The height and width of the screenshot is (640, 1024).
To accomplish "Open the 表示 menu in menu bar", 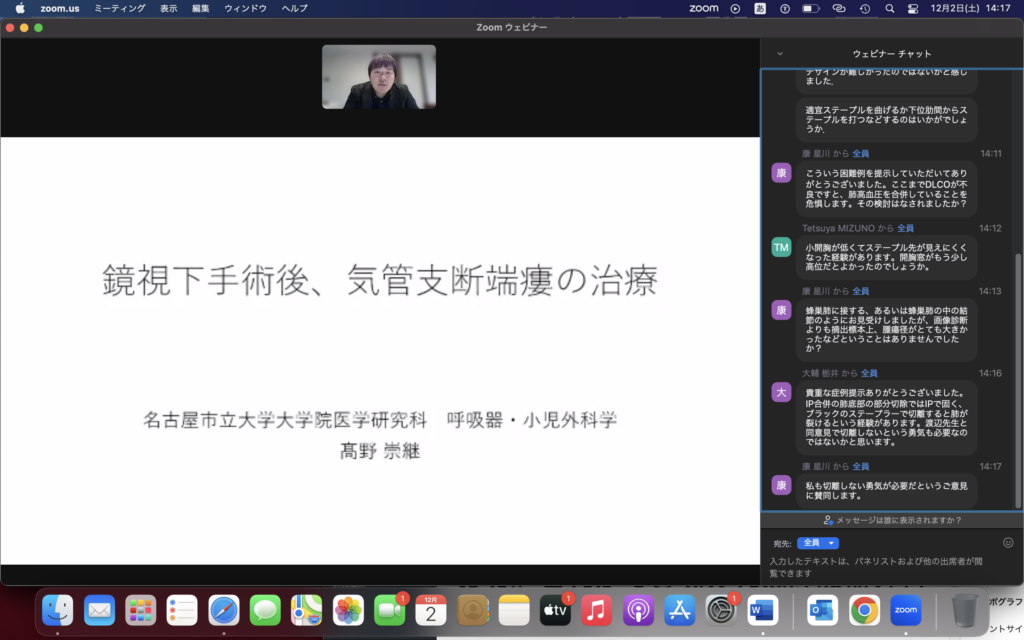I will click(x=169, y=8).
